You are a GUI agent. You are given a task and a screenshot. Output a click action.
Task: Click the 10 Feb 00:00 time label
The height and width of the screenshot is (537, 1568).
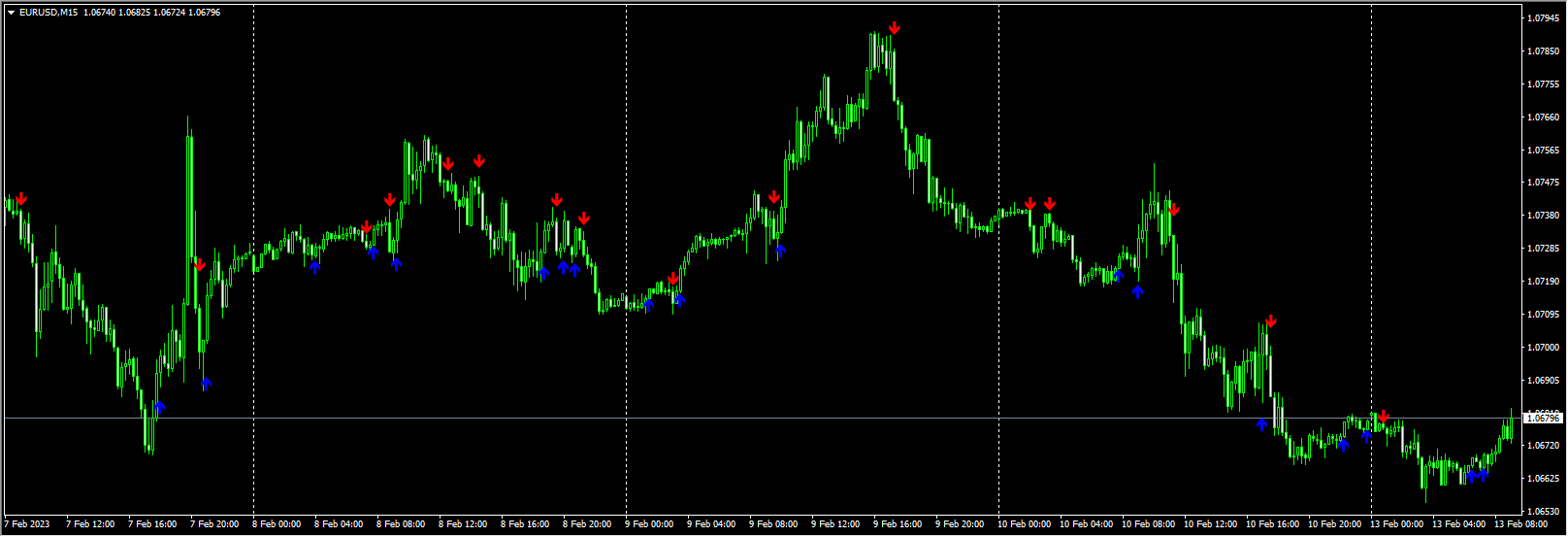1024,524
